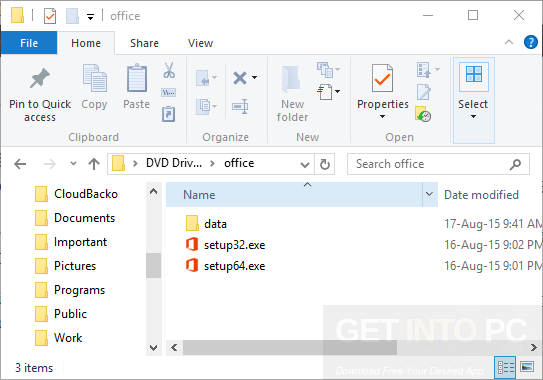
Task: Switch to Details view icon
Action: point(505,367)
